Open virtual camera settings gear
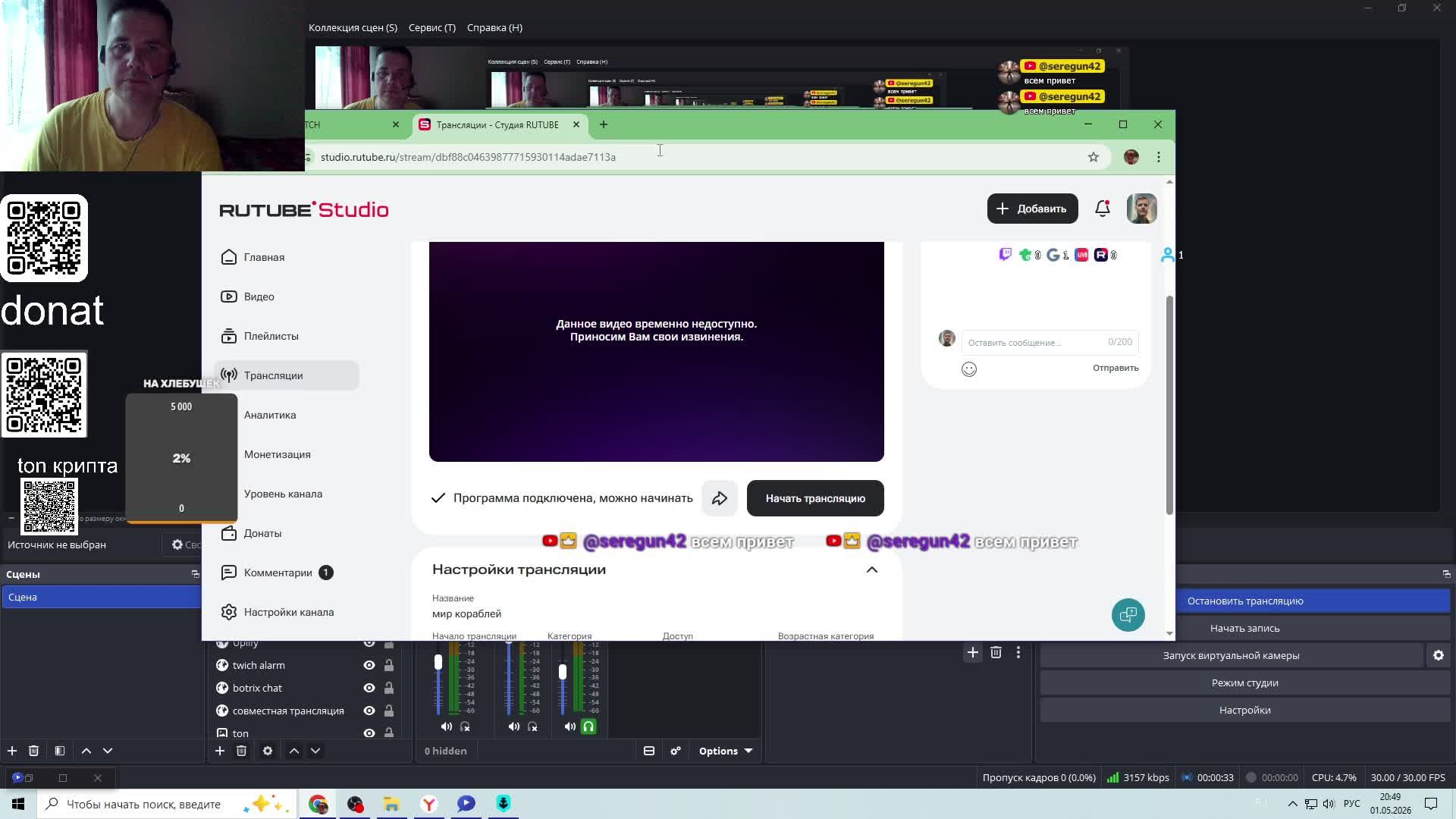The image size is (1456, 819). (1439, 655)
